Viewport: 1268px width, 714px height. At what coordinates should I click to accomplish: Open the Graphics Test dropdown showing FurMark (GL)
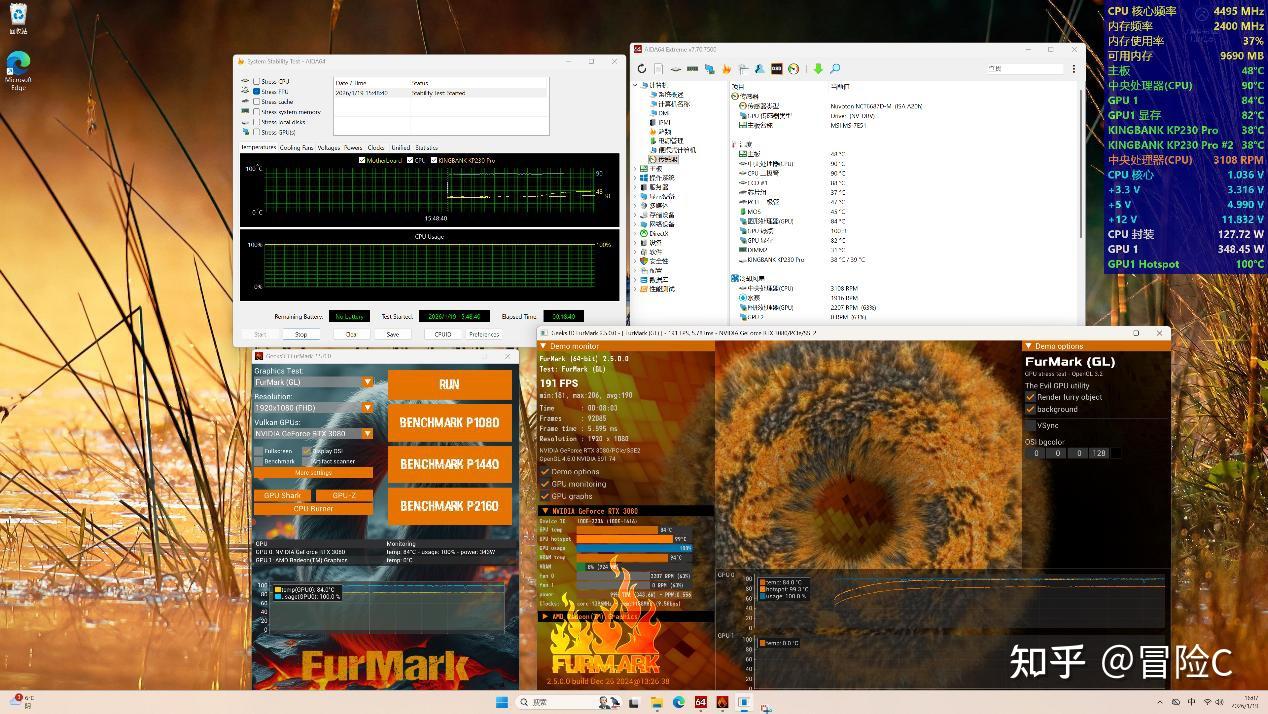coord(314,382)
